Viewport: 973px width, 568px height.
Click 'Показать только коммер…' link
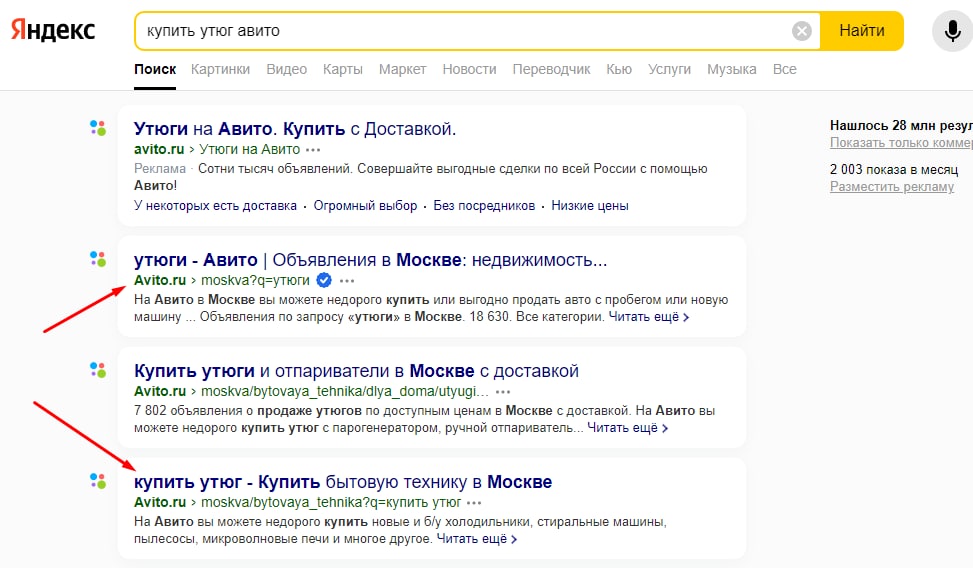901,142
